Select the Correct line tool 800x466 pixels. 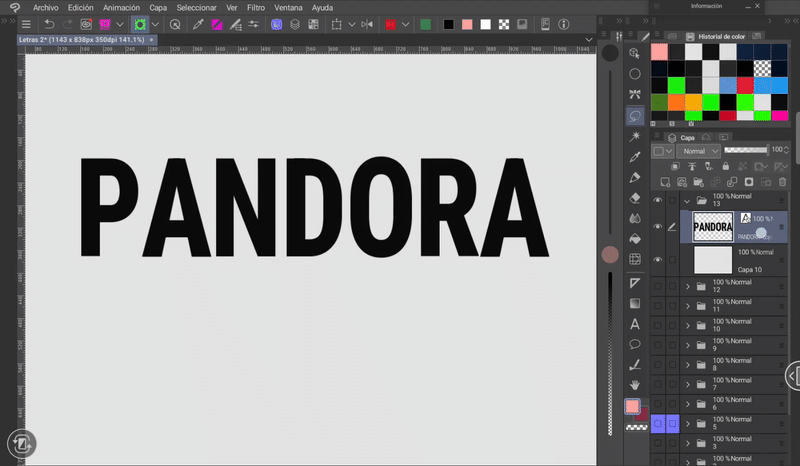pos(635,365)
